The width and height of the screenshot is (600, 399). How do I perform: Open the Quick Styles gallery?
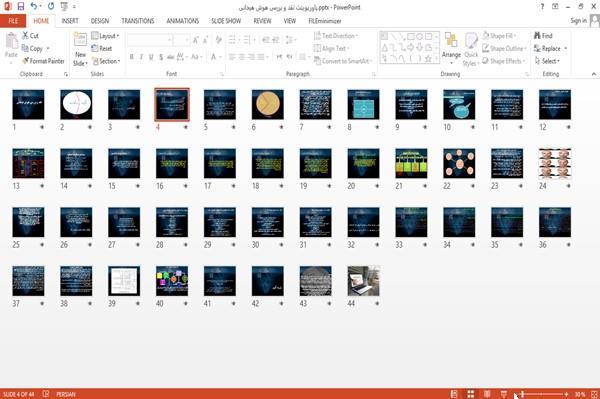pyautogui.click(x=471, y=50)
